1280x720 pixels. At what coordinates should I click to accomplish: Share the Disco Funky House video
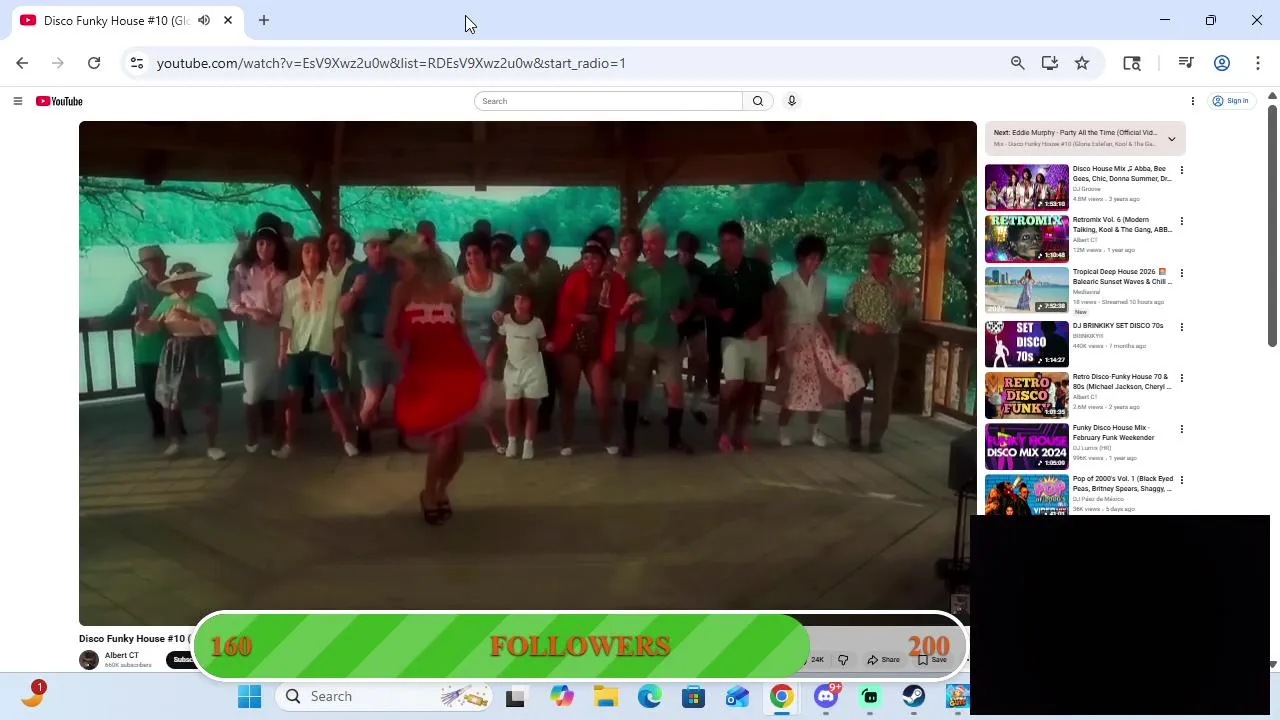(884, 660)
